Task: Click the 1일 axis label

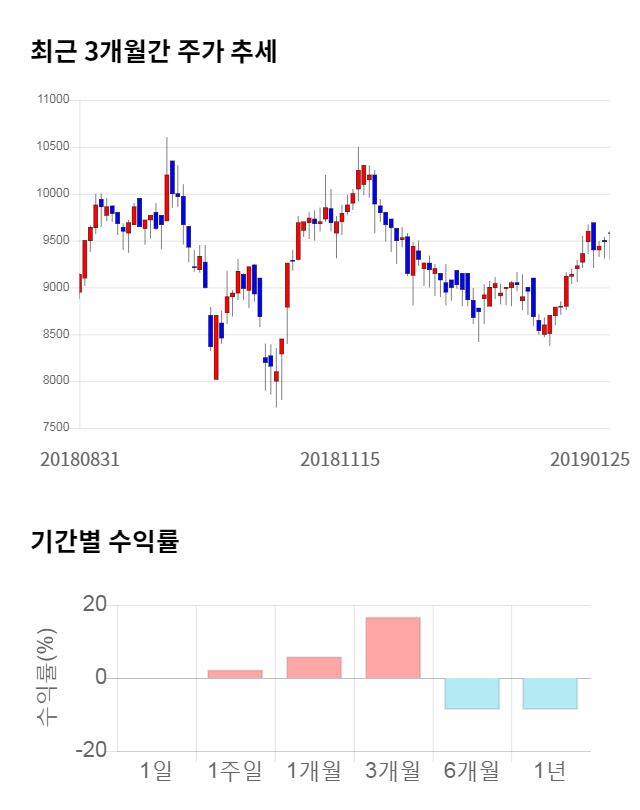Action: (156, 771)
